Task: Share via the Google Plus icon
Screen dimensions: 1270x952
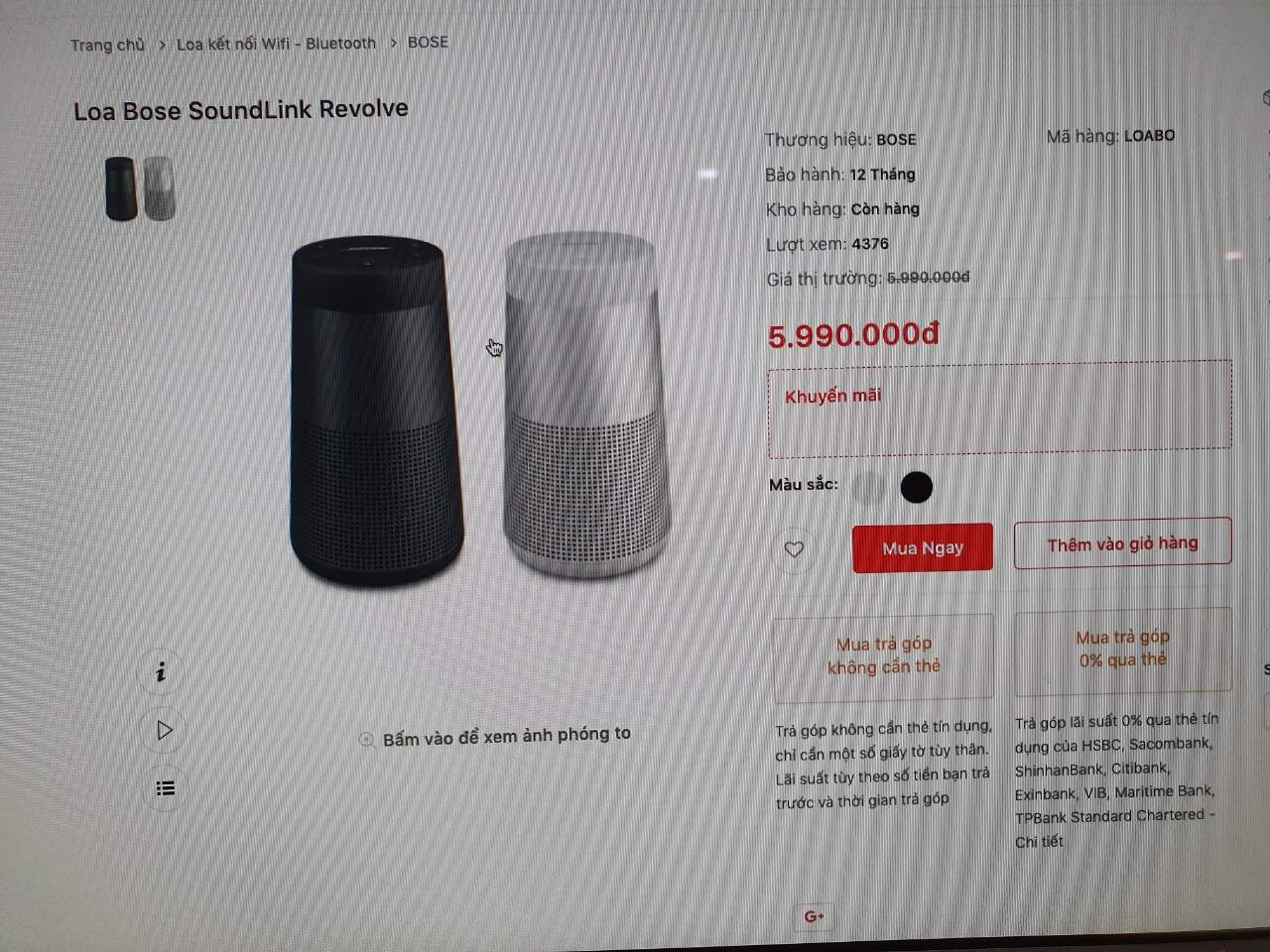Action: coord(815,916)
